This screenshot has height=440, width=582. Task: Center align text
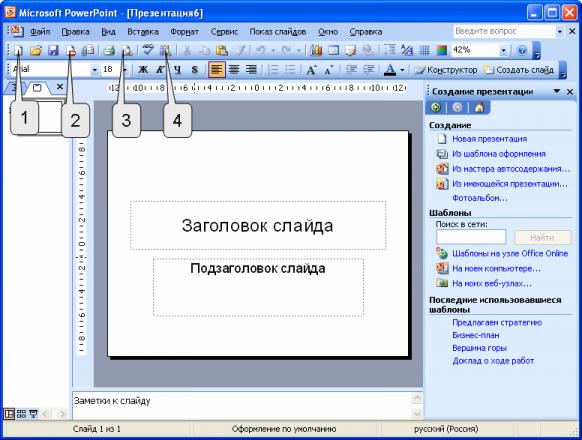[x=234, y=69]
